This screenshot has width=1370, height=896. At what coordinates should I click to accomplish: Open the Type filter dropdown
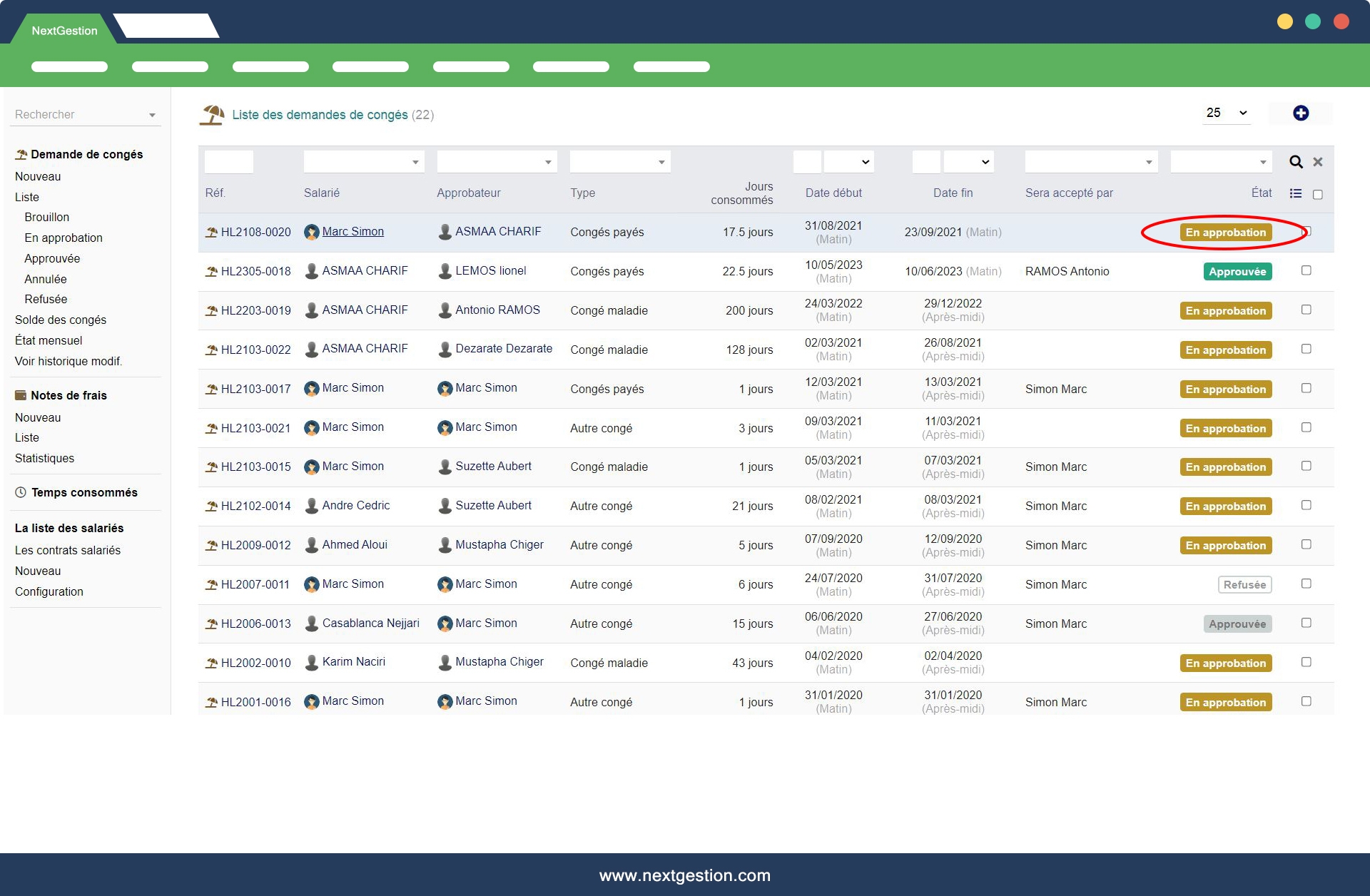click(x=619, y=162)
